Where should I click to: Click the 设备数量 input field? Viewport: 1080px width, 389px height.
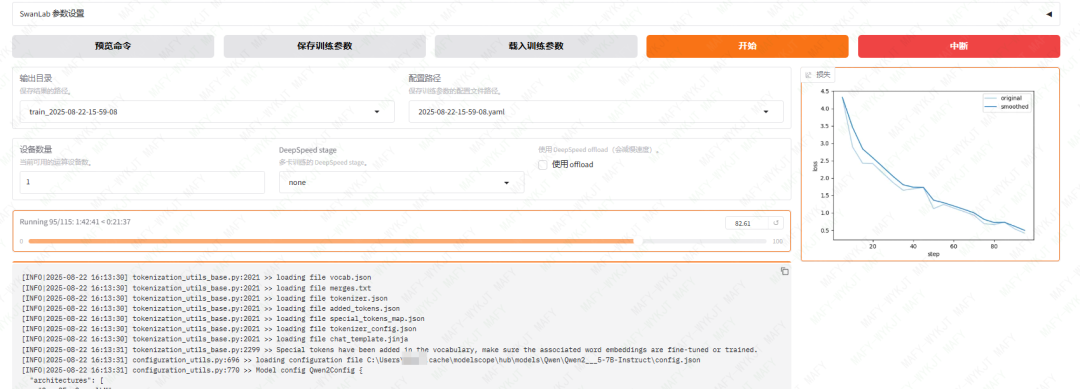pos(142,182)
